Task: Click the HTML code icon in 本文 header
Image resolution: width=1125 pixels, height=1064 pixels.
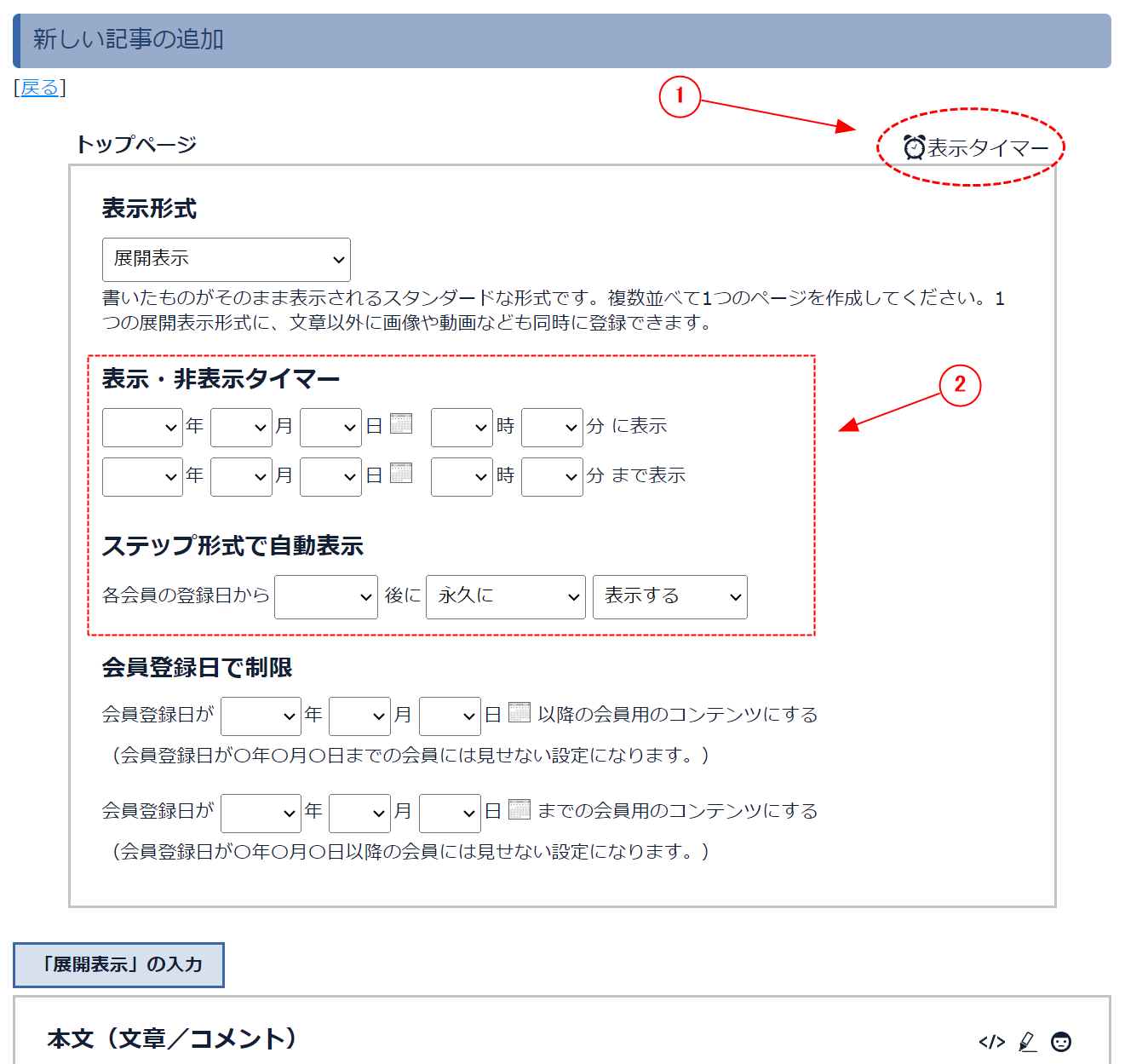Action: (991, 1041)
